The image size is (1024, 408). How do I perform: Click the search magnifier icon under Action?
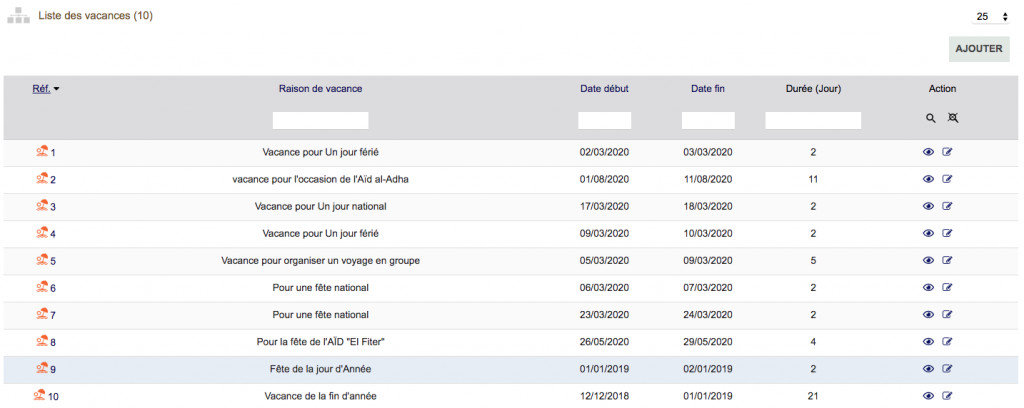[x=930, y=118]
